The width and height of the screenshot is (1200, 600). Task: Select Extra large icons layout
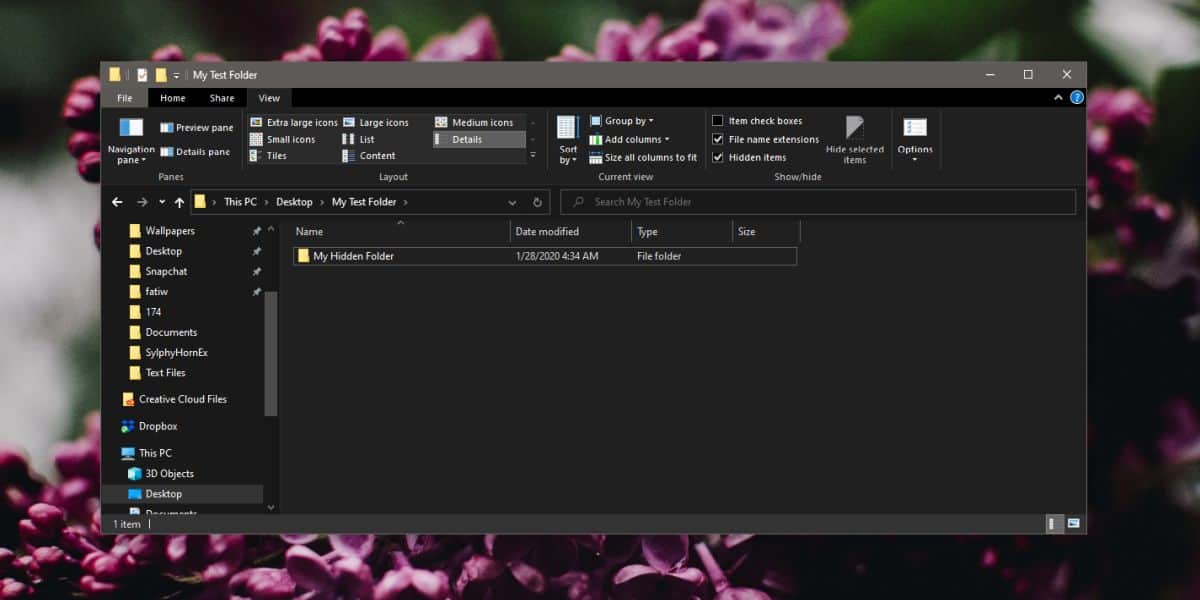[293, 122]
